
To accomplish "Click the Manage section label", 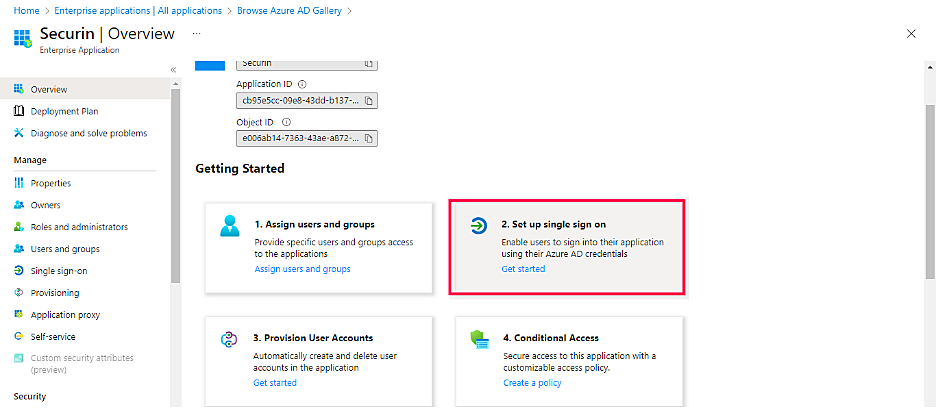I will coord(30,160).
